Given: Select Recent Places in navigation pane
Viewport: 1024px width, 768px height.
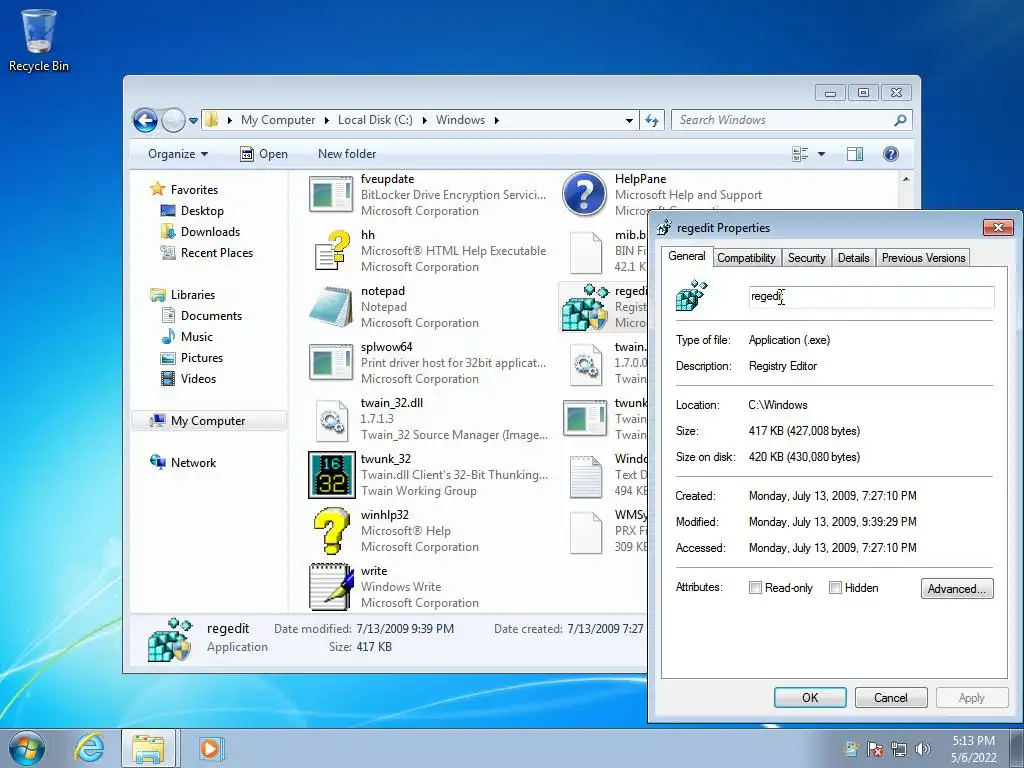Looking at the screenshot, I should (x=206, y=253).
